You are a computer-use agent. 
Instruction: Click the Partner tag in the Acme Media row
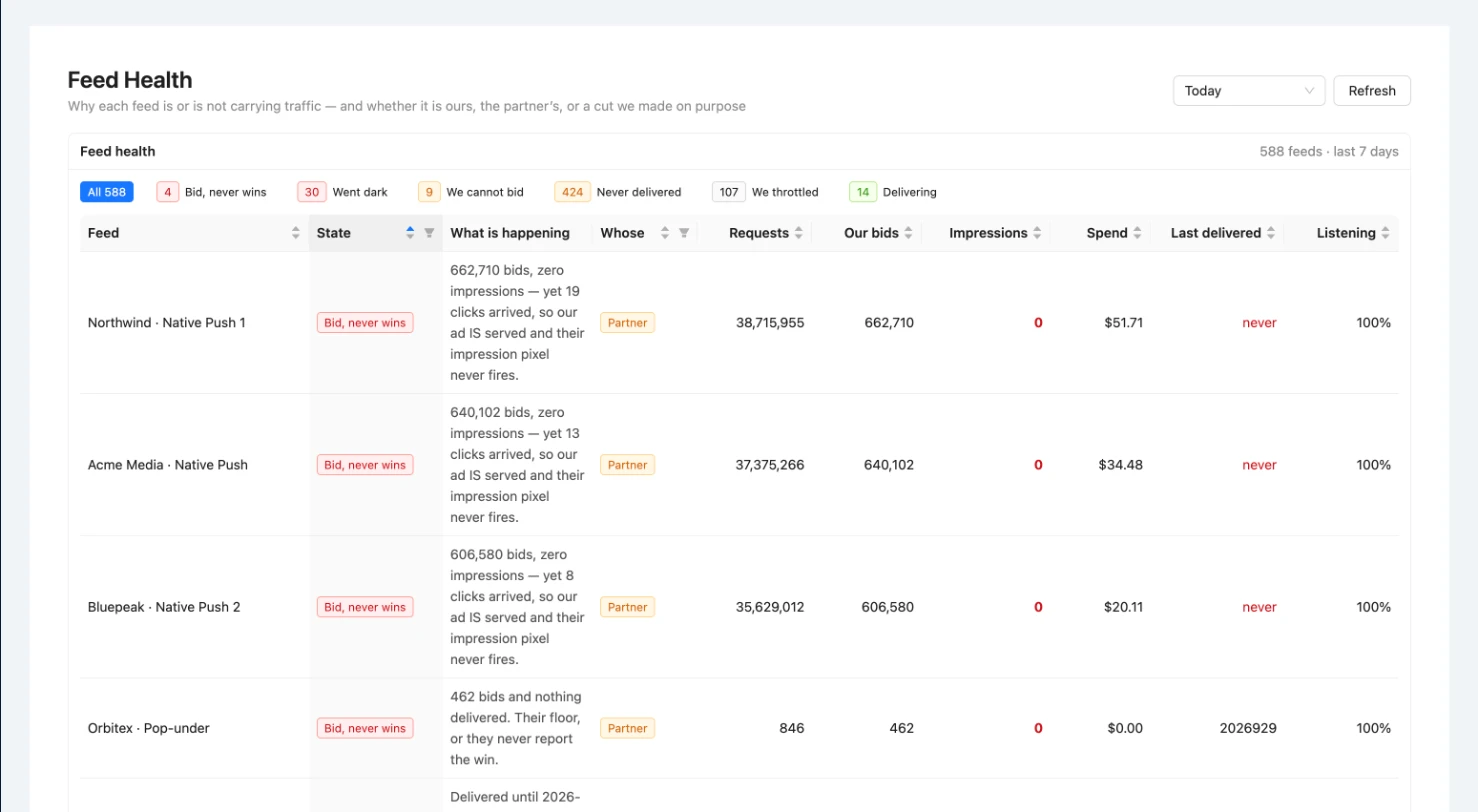627,465
